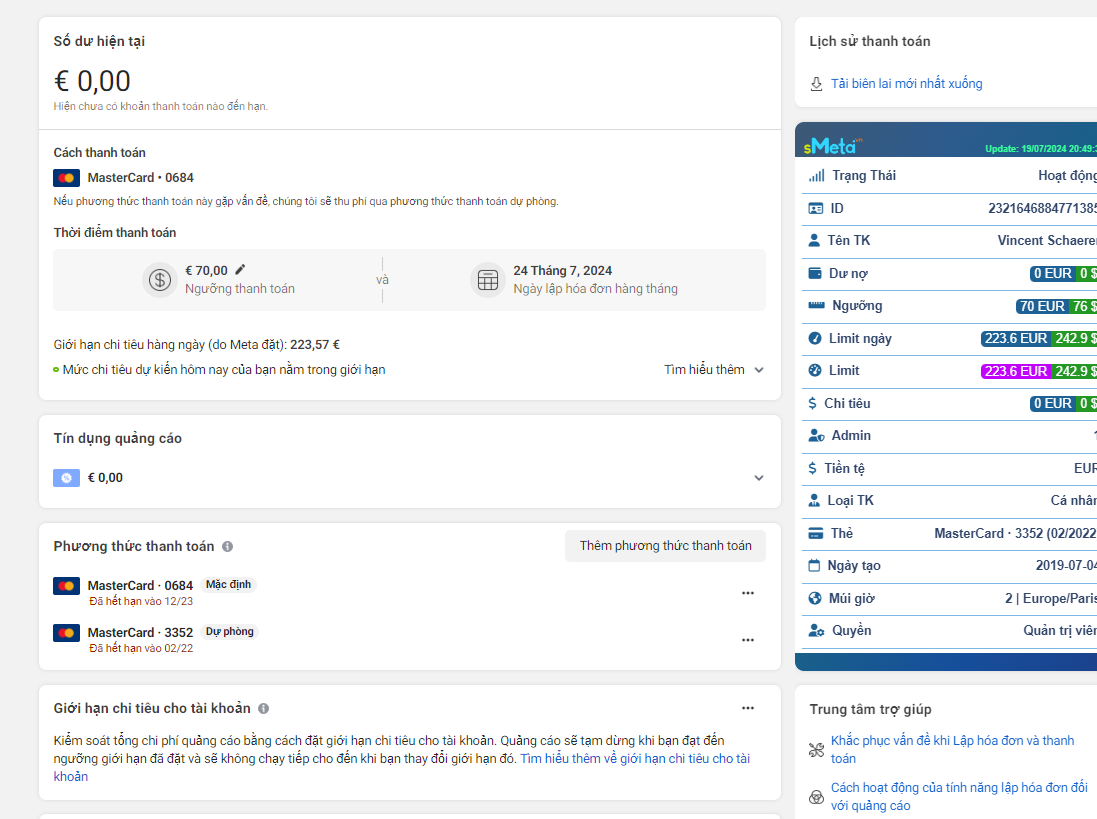Expand the Tín dụng quảng cáo chevron
The width and height of the screenshot is (1097, 819).
[759, 478]
